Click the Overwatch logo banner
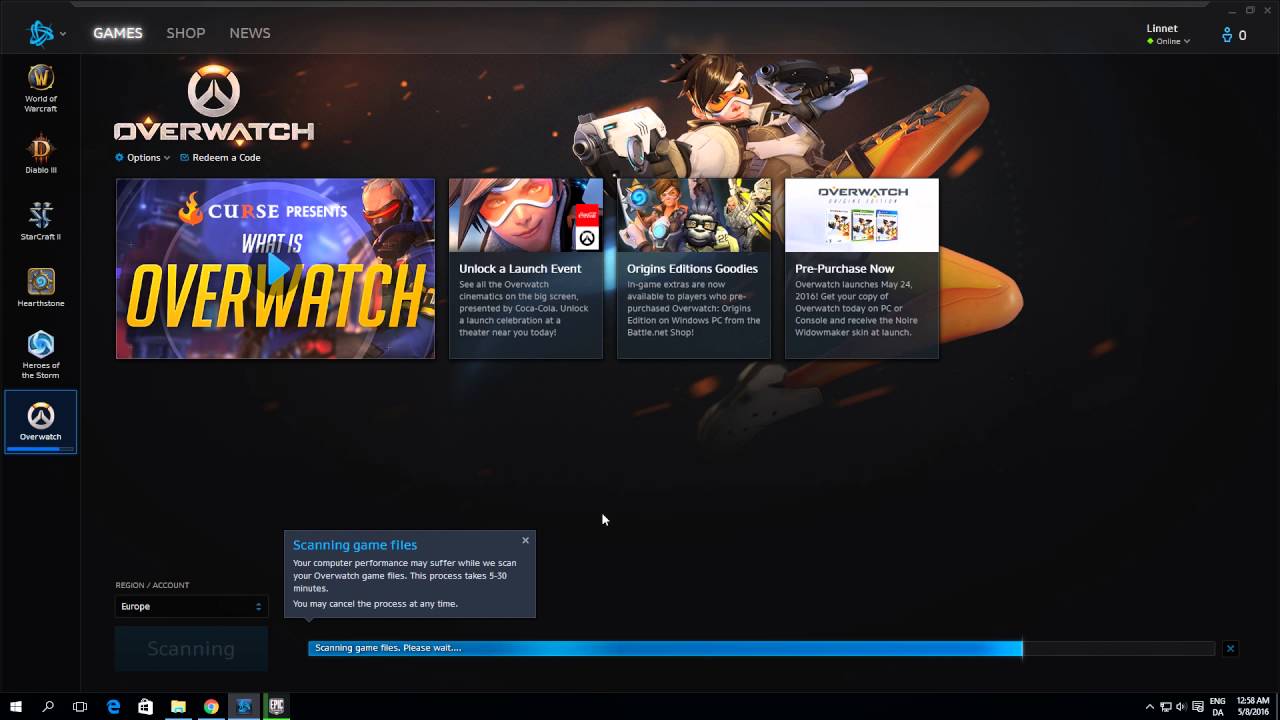Viewport: 1280px width, 720px height. point(214,104)
